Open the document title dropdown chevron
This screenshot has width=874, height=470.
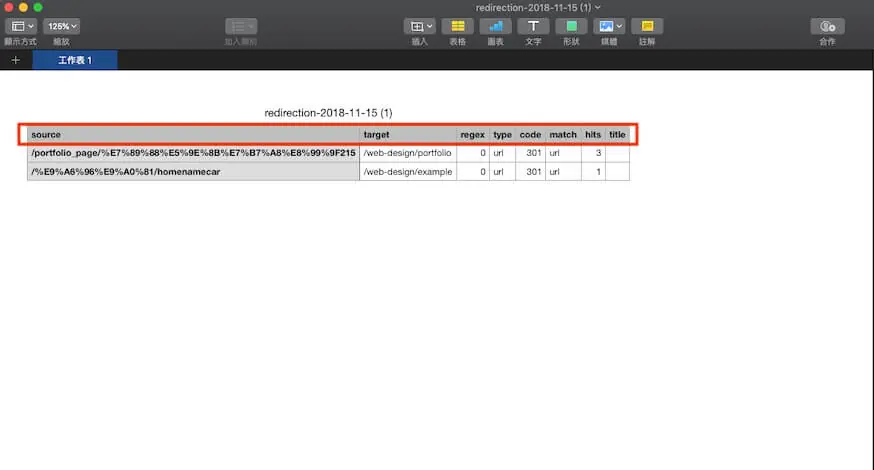598,7
